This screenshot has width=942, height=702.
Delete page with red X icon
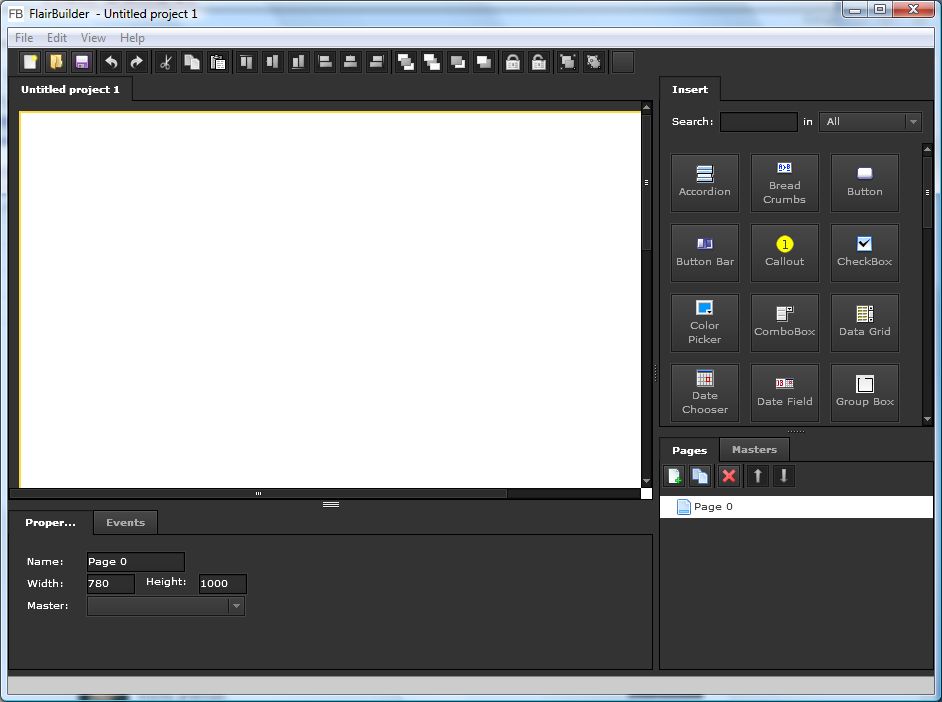pyautogui.click(x=729, y=476)
